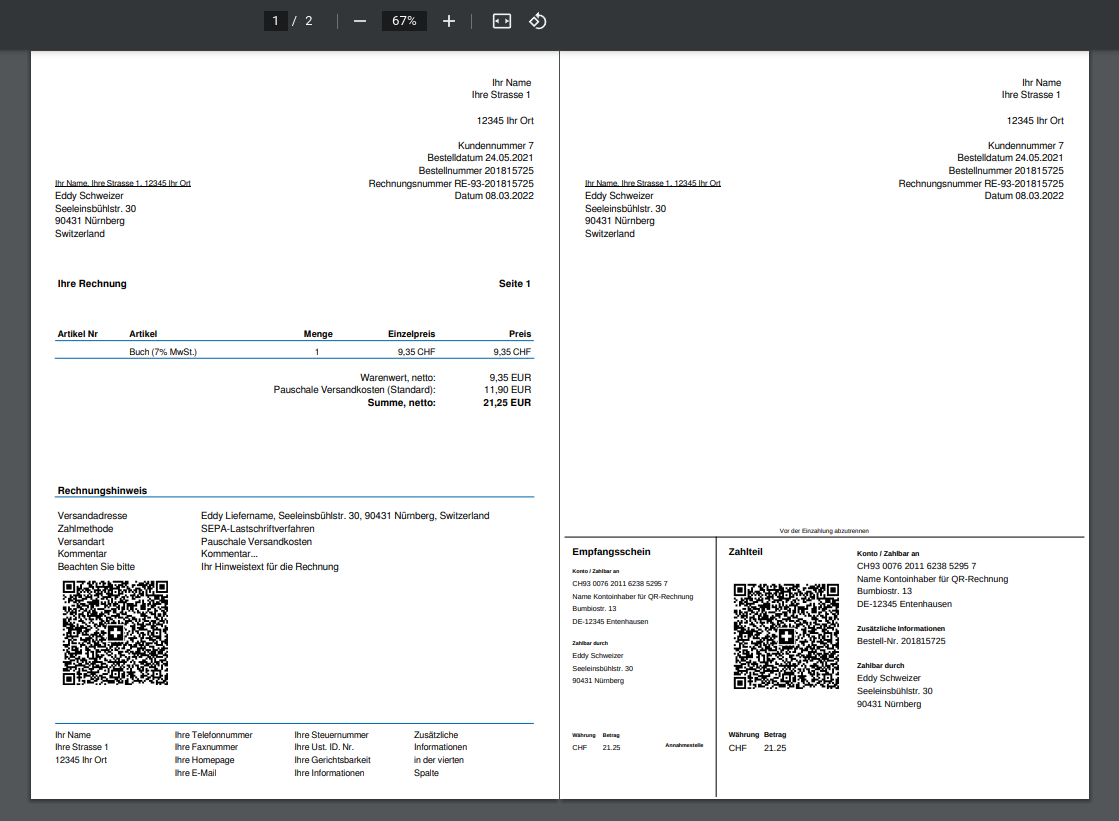Click the current page number field

coord(275,21)
